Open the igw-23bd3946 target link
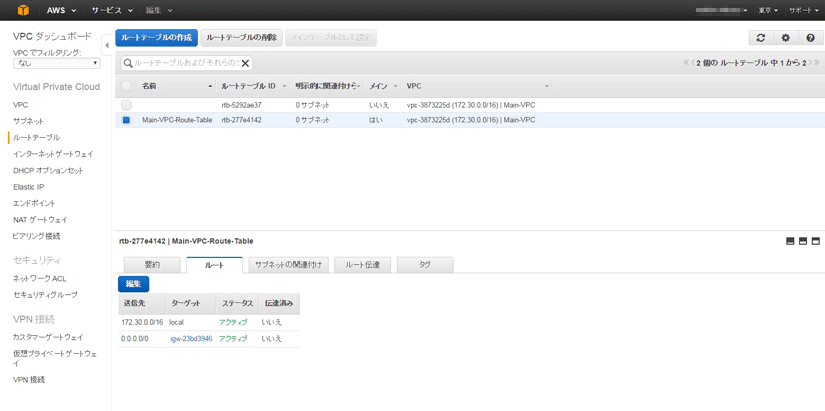The width and height of the screenshot is (825, 411). pyautogui.click(x=191, y=339)
